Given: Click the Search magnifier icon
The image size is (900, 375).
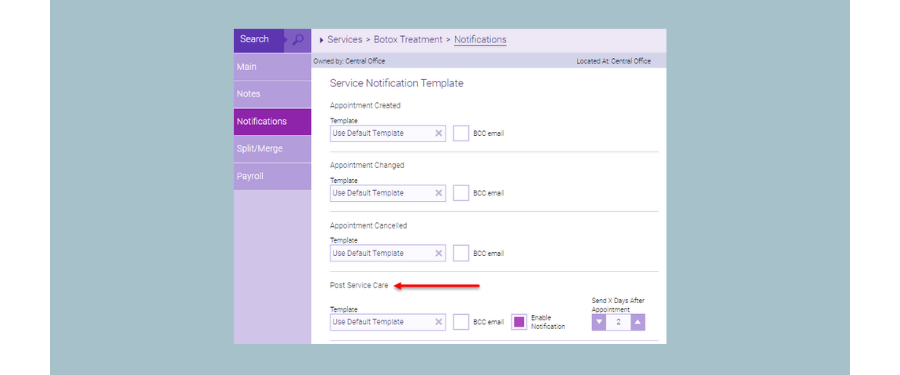Looking at the screenshot, I should click(298, 40).
